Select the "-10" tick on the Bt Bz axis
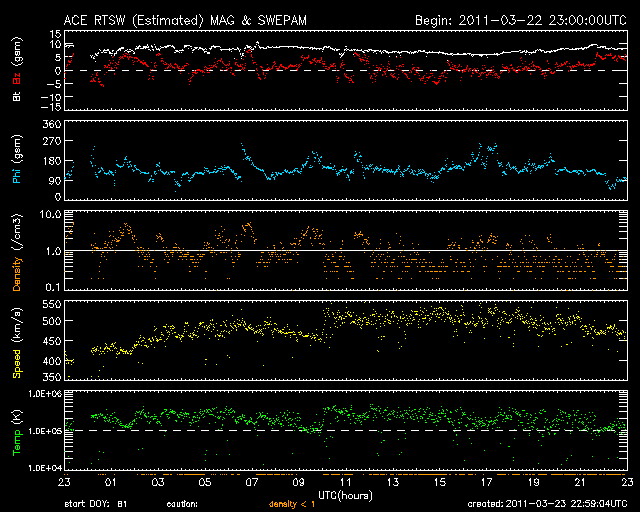Image resolution: width=640 pixels, height=512 pixels. pos(51,97)
